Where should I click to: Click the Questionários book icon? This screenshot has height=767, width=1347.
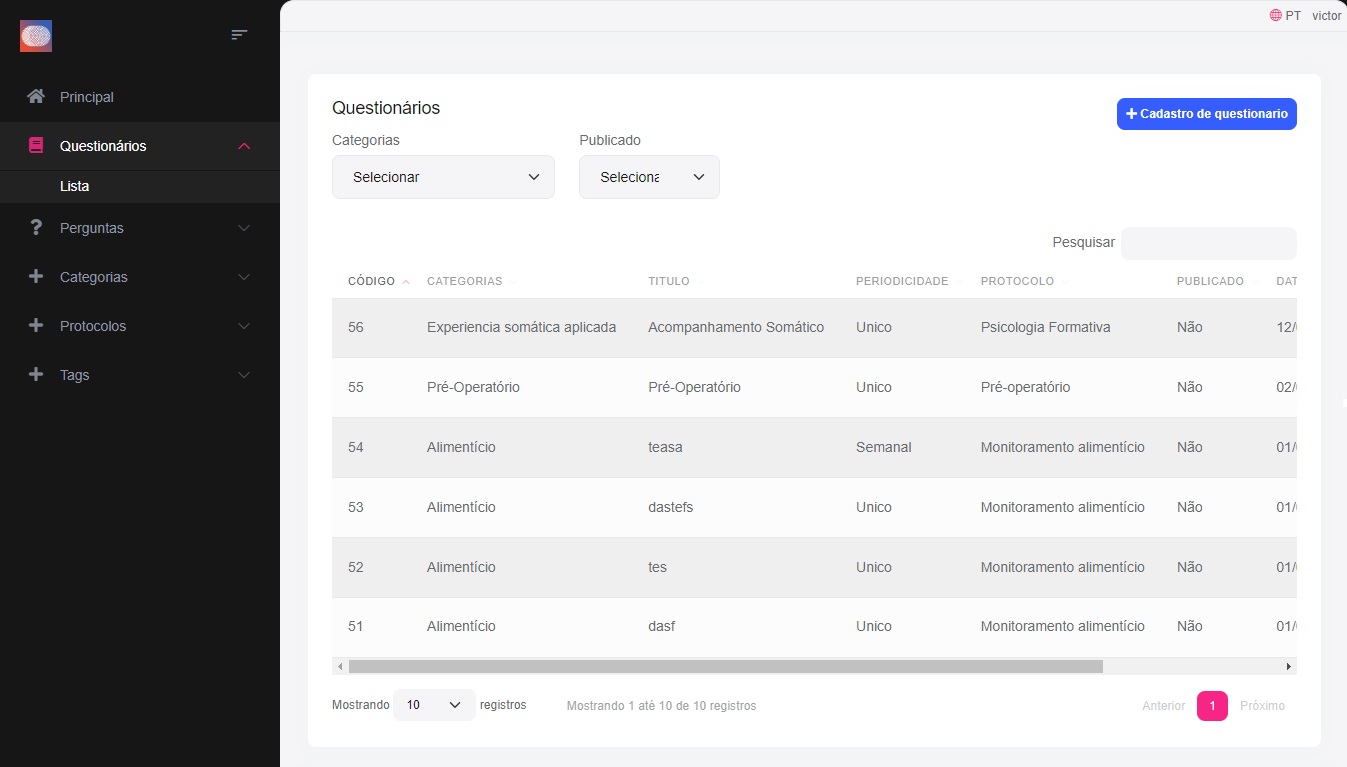click(x=36, y=146)
